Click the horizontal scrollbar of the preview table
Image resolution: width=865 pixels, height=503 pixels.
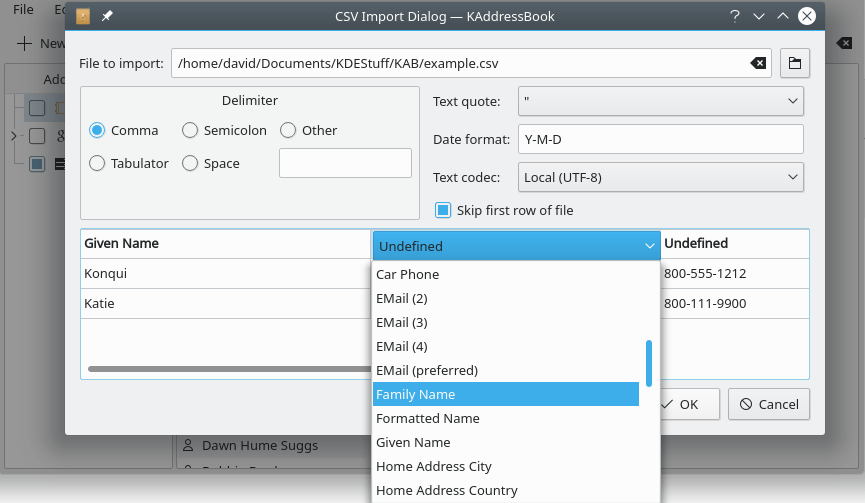click(229, 369)
